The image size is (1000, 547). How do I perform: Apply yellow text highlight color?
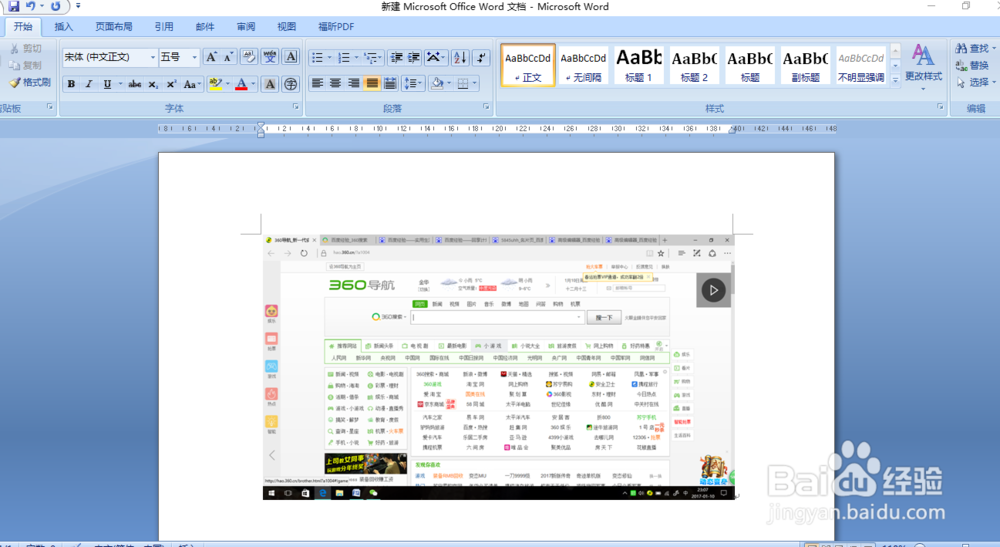click(x=216, y=84)
